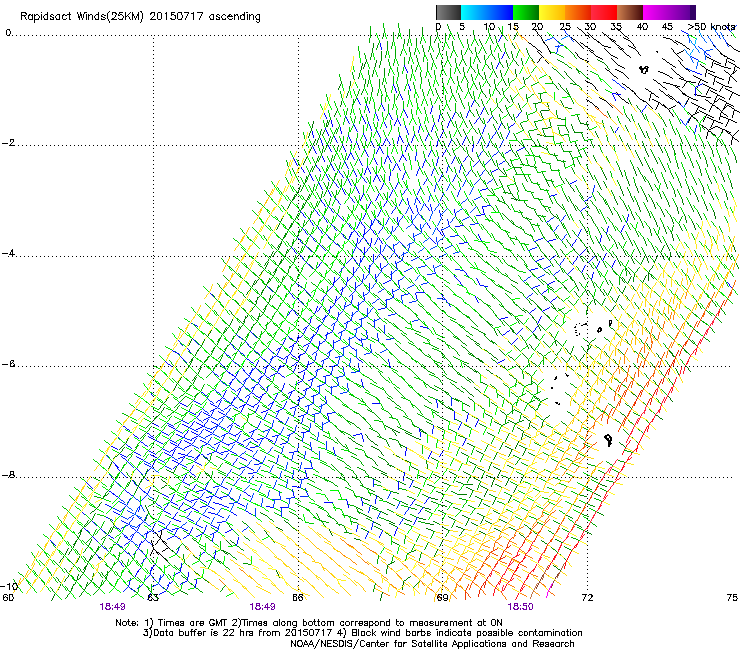The width and height of the screenshot is (740, 650).
Task: Pick the green 15-20 knots legend segment
Action: 526,12
